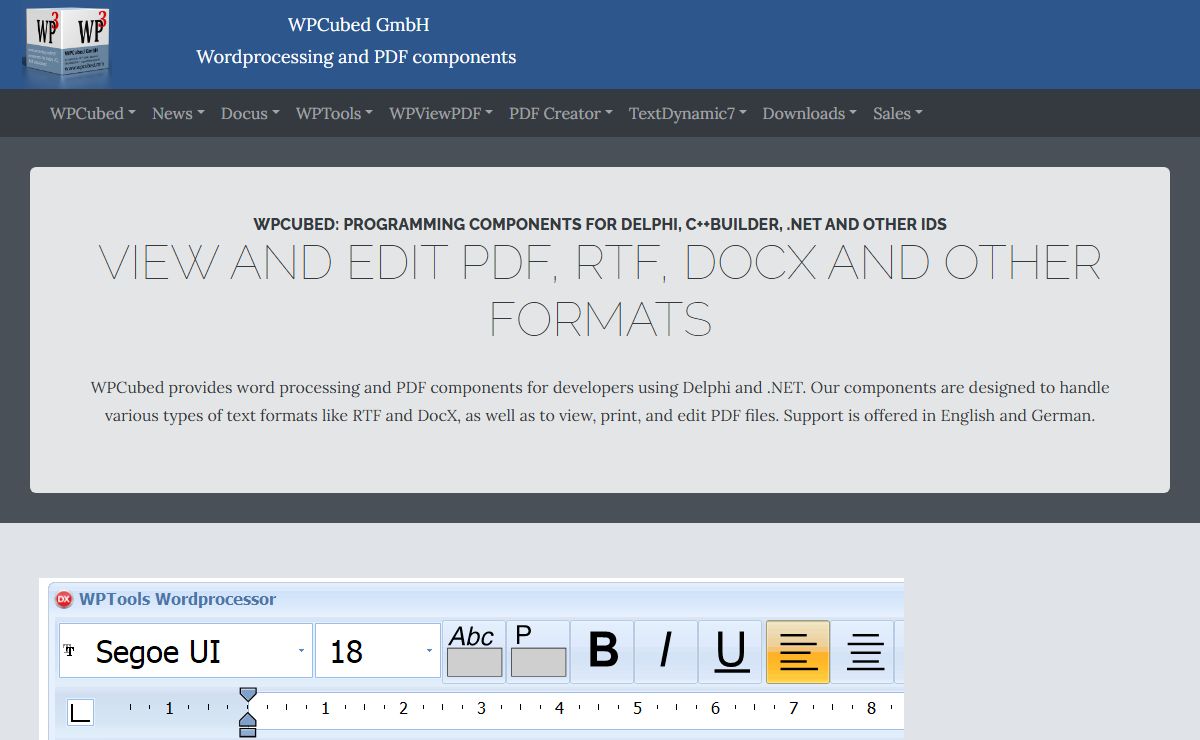Toggle Italic formatting
1200x740 pixels.
[x=666, y=652]
